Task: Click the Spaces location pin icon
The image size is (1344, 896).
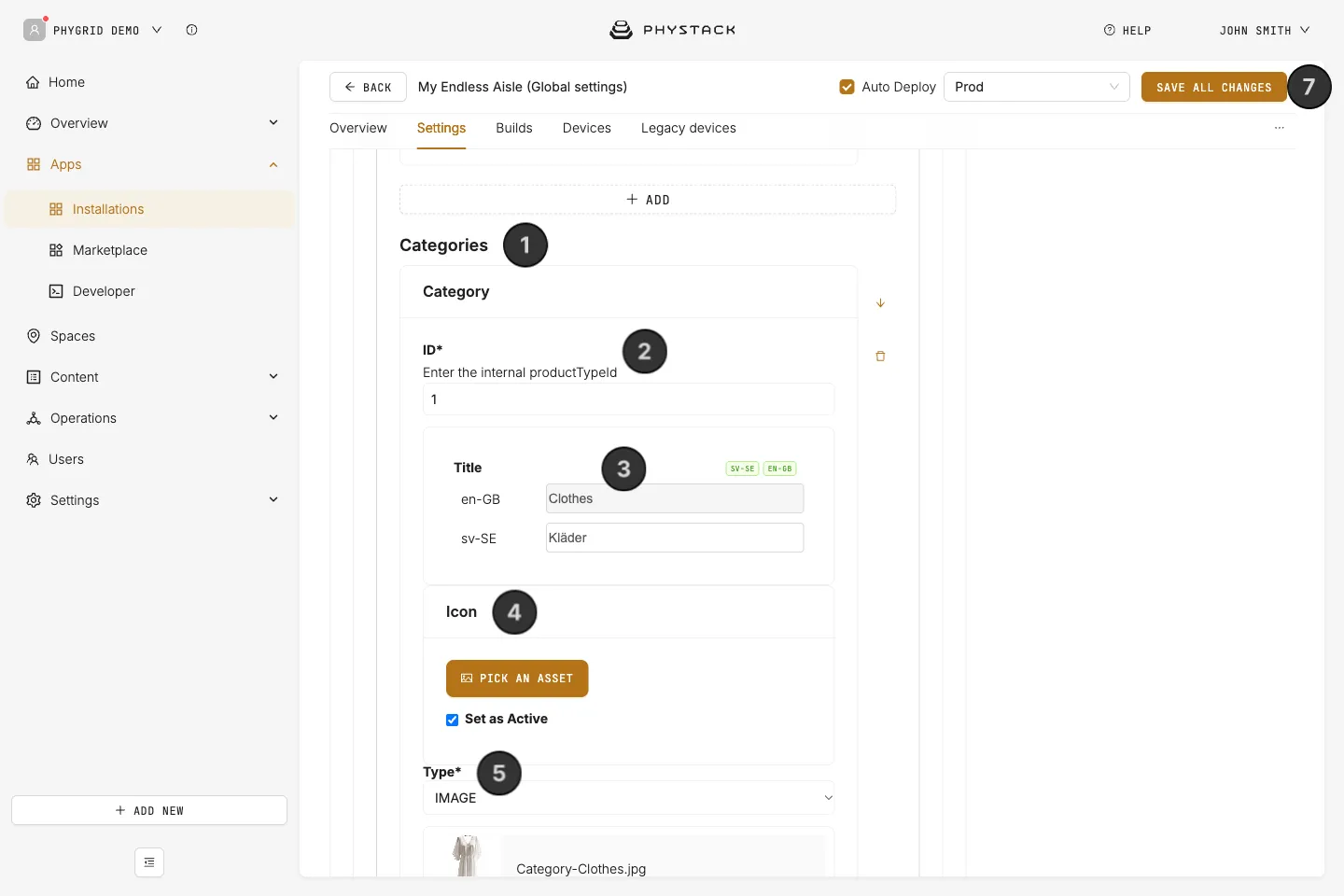Action: 34,336
